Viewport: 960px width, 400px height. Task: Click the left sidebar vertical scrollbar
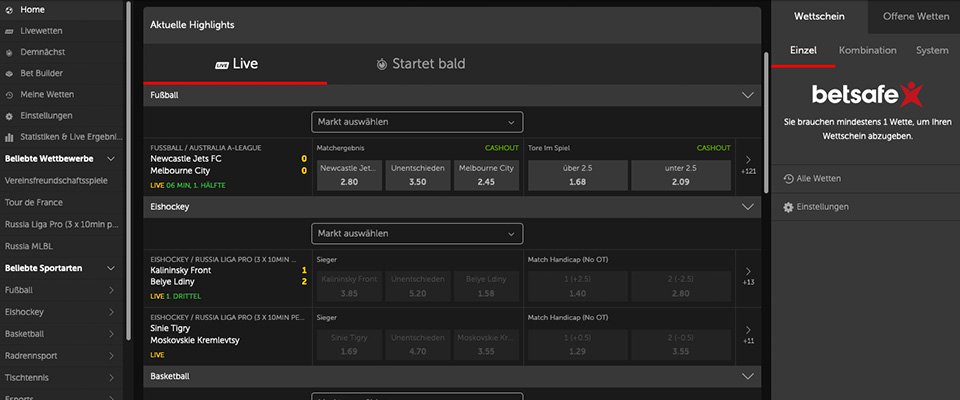click(129, 170)
